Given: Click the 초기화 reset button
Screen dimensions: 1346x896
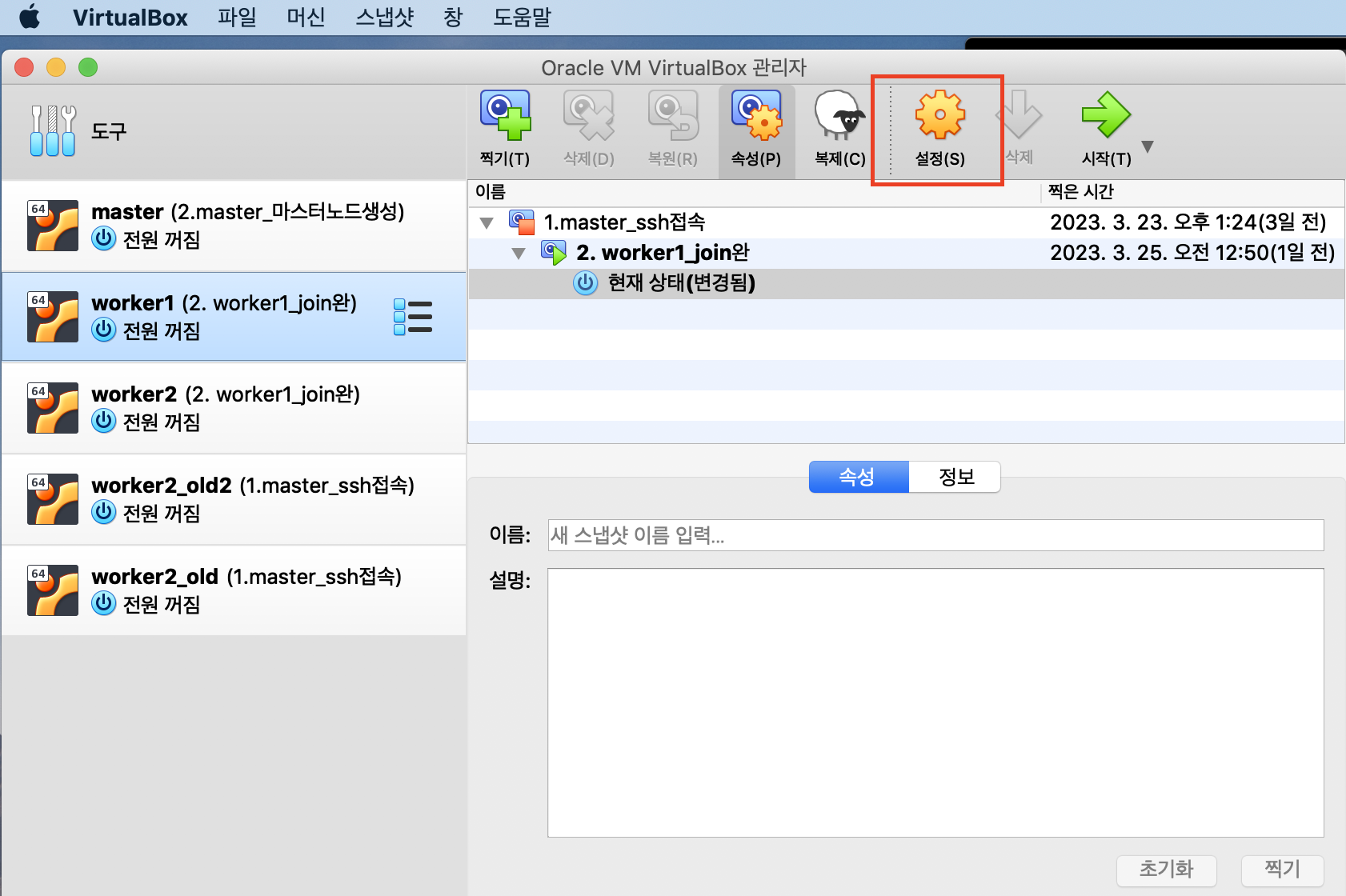Looking at the screenshot, I should click(1167, 870).
